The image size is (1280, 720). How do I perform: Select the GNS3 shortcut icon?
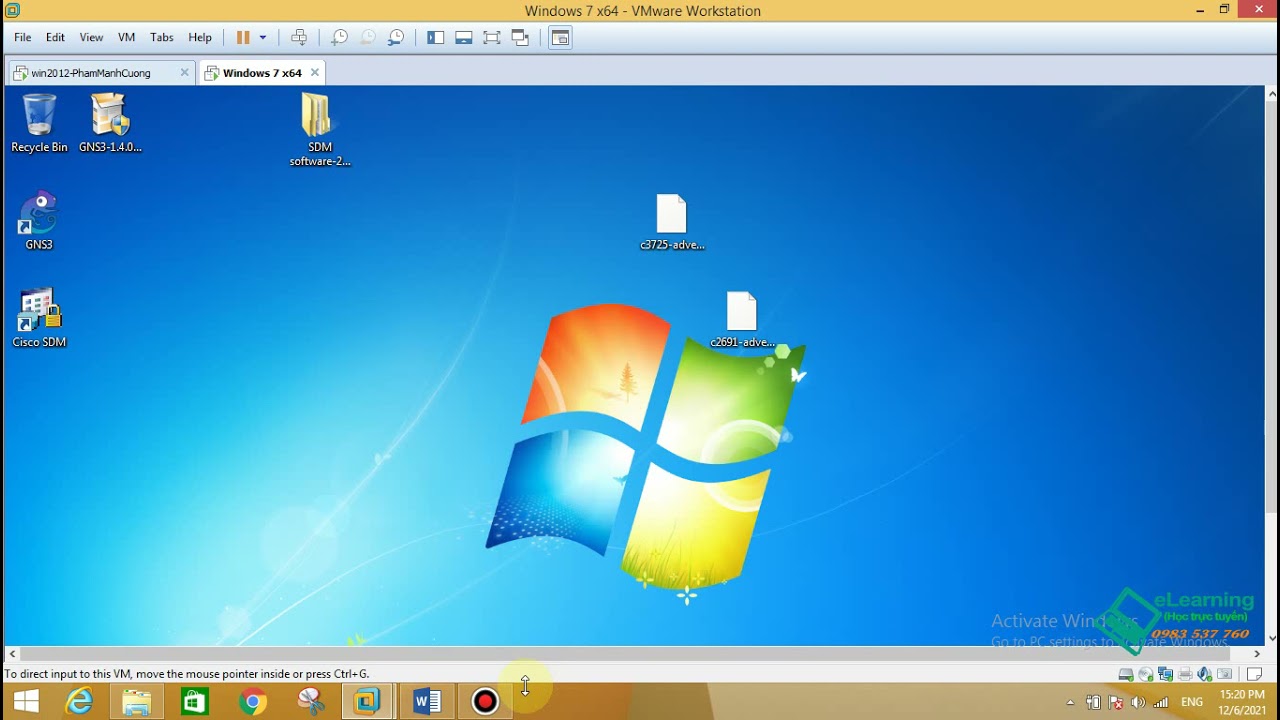39,221
